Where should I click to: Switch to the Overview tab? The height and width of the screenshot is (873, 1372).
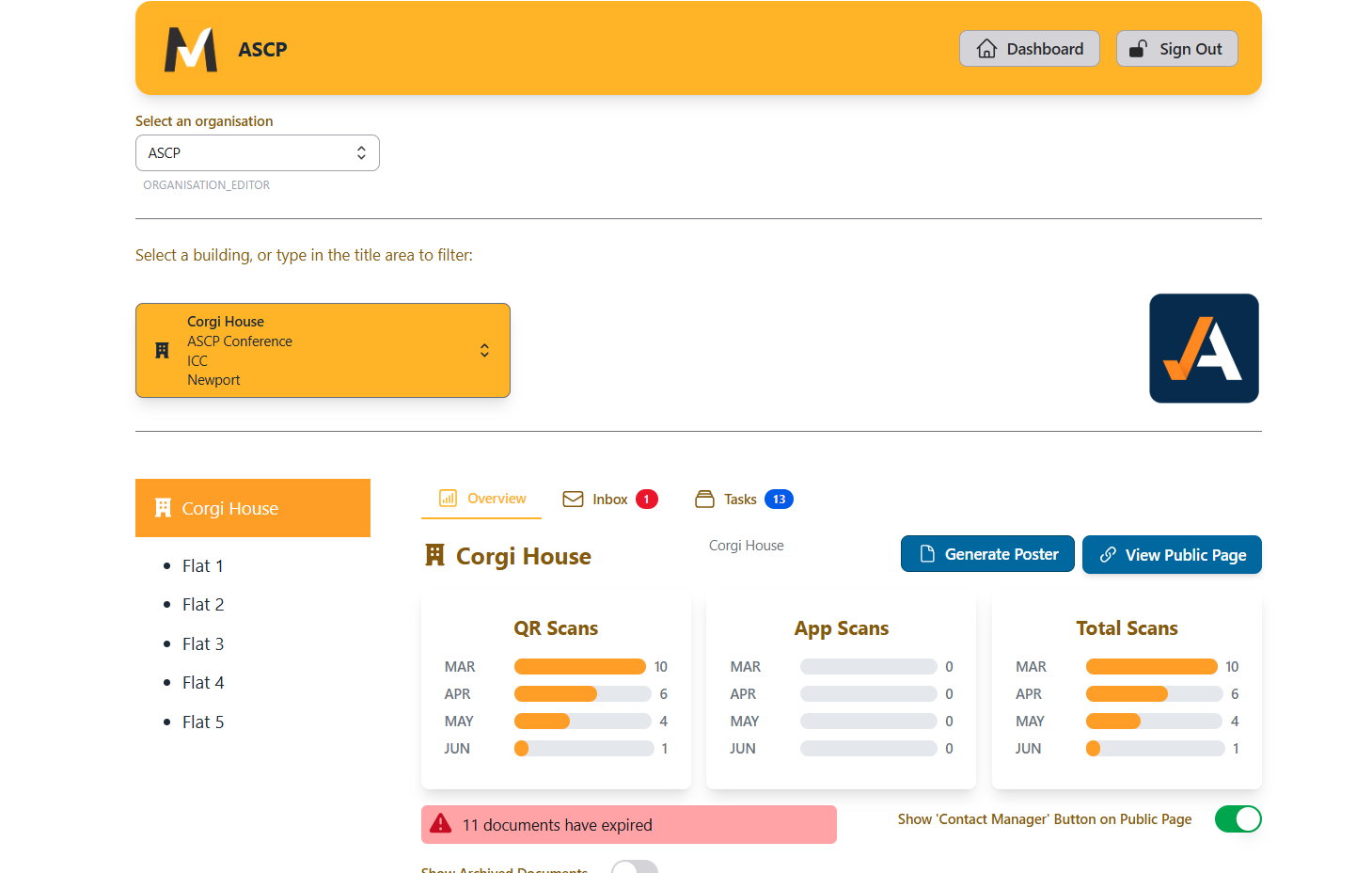pos(481,499)
